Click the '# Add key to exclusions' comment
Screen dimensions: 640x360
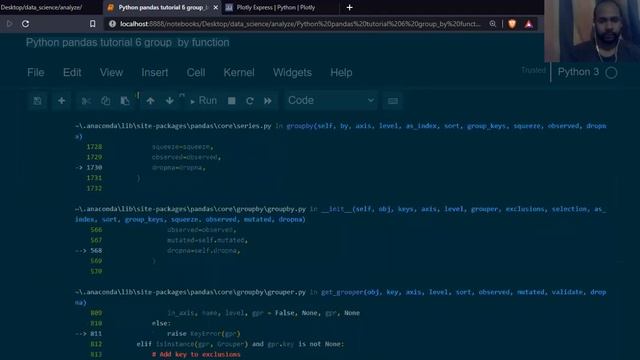[x=196, y=354]
